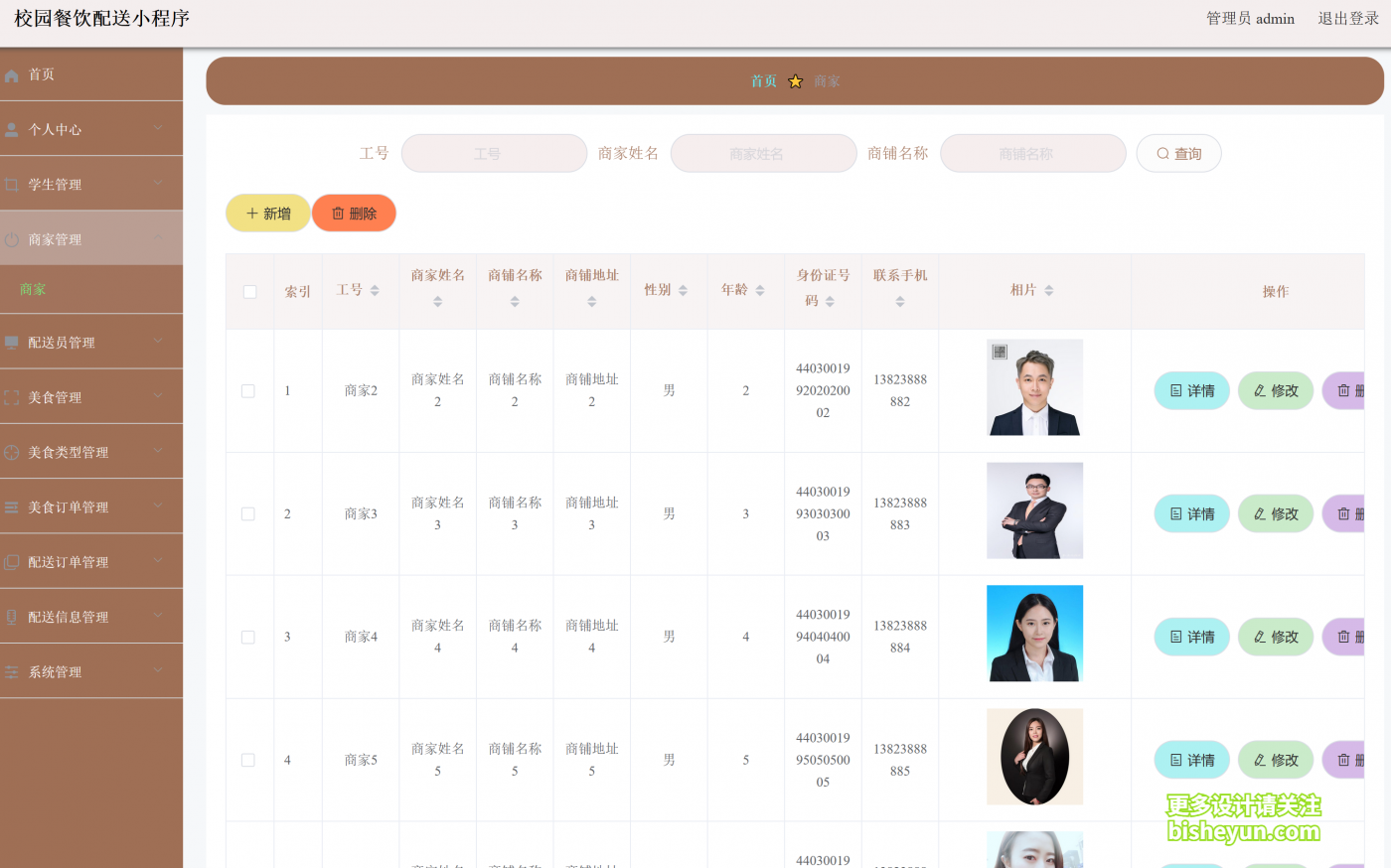
Task: Click 修改 for 商家3 row
Action: click(1276, 514)
